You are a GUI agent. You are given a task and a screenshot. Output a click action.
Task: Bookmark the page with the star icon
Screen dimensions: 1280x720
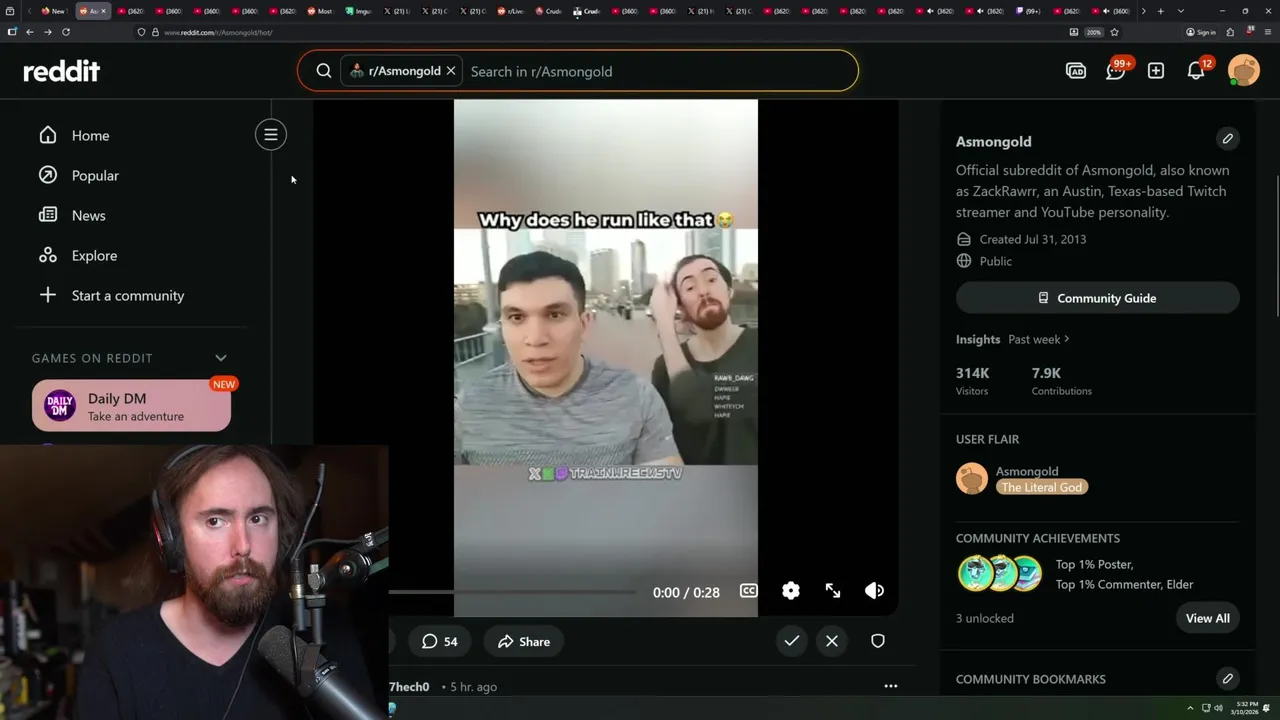pos(1114,32)
